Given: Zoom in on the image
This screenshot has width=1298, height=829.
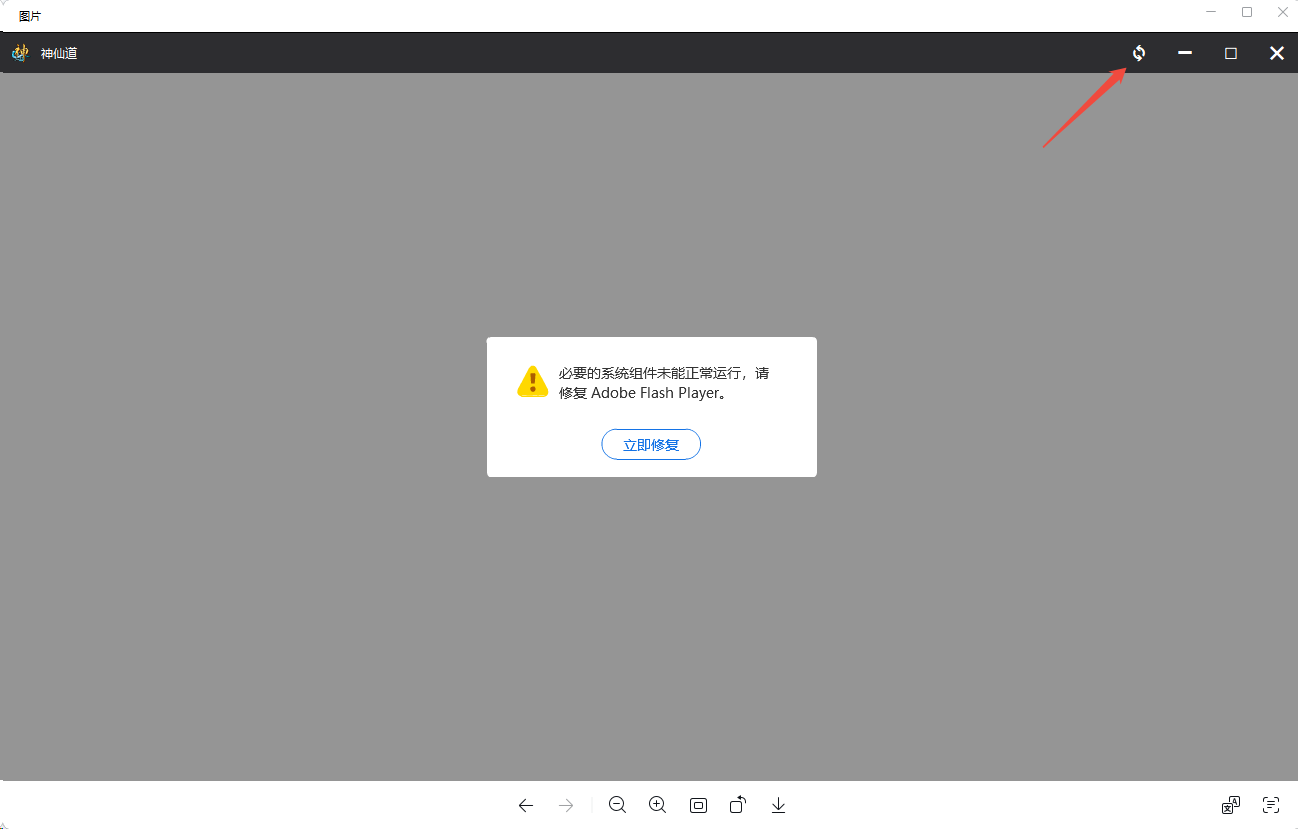Looking at the screenshot, I should click(x=657, y=805).
